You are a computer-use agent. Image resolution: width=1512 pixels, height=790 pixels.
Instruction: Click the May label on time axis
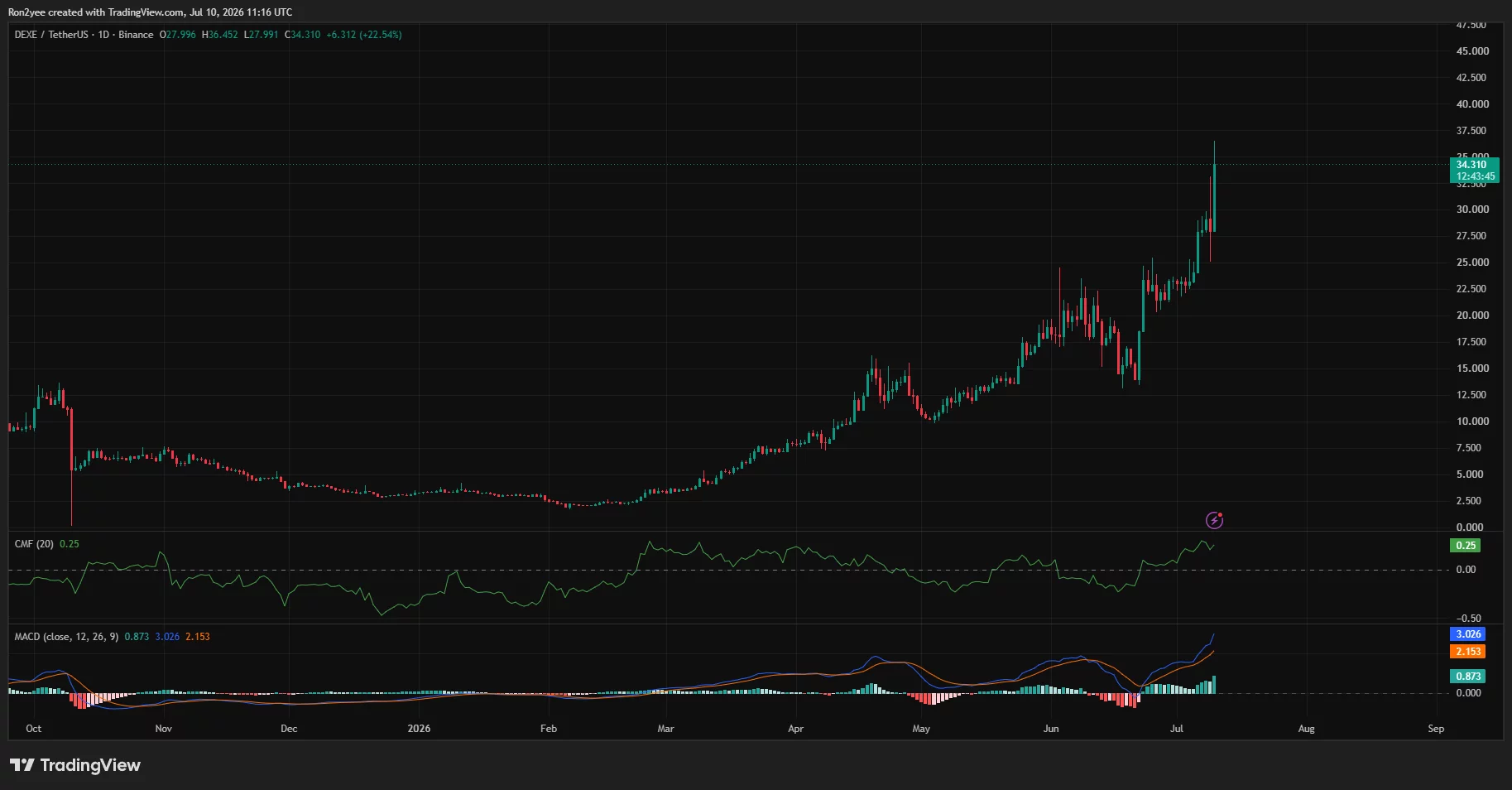click(921, 729)
